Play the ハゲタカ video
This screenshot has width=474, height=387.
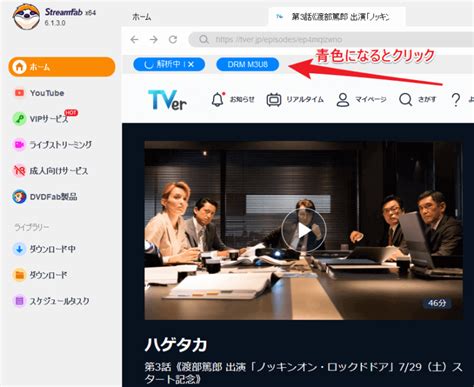point(304,230)
